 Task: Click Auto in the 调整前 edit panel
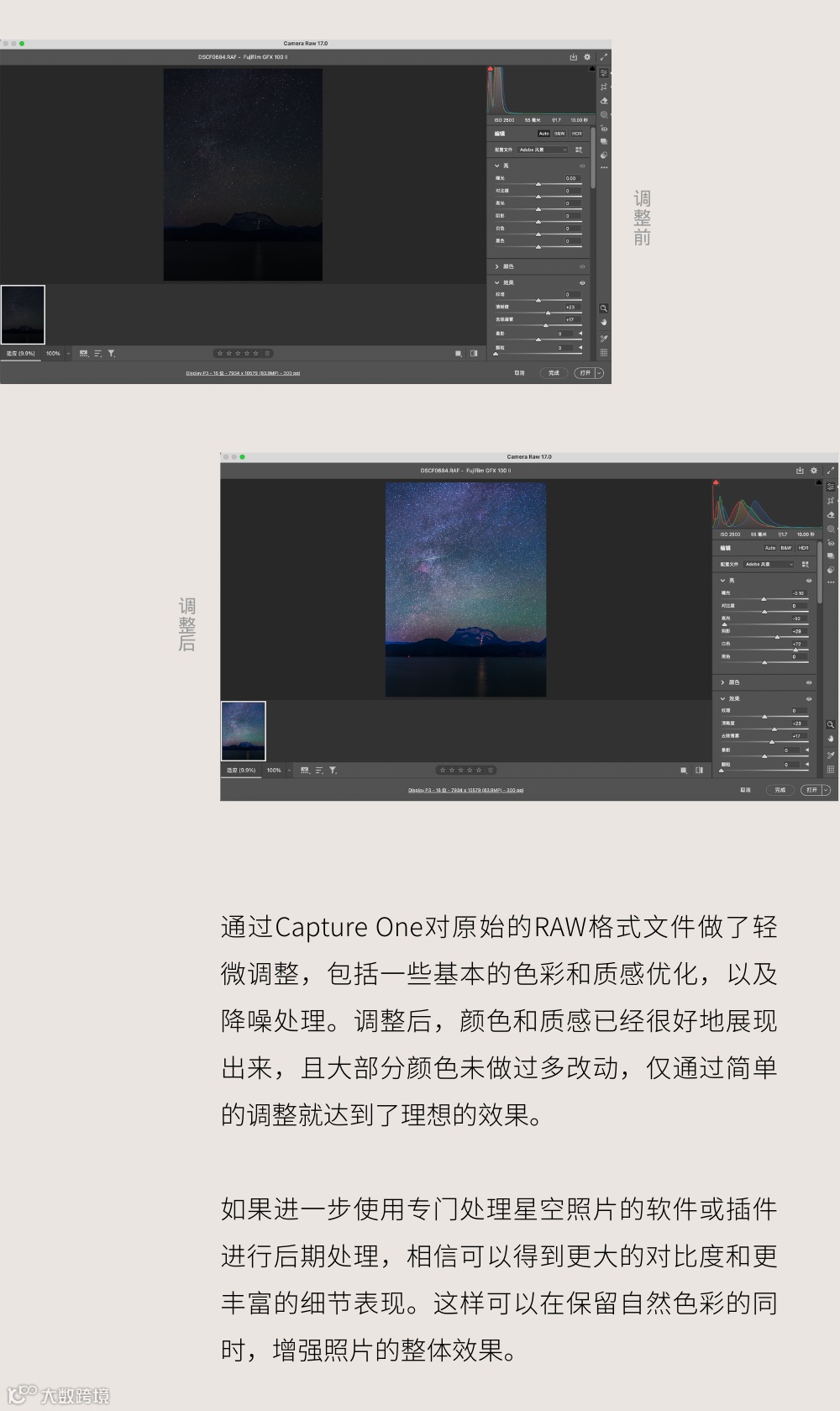[x=543, y=134]
